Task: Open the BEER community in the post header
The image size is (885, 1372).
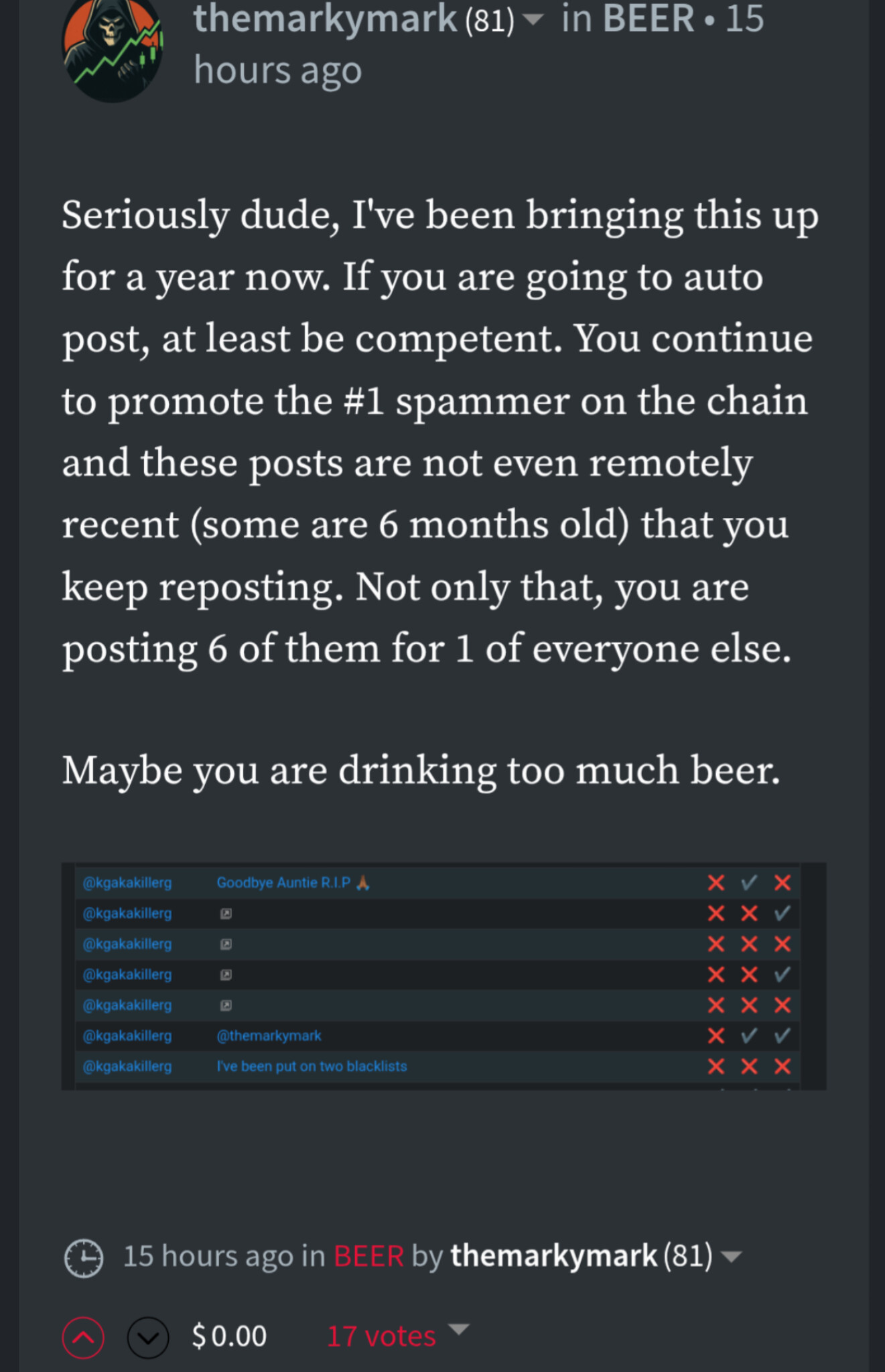Action: 648,19
